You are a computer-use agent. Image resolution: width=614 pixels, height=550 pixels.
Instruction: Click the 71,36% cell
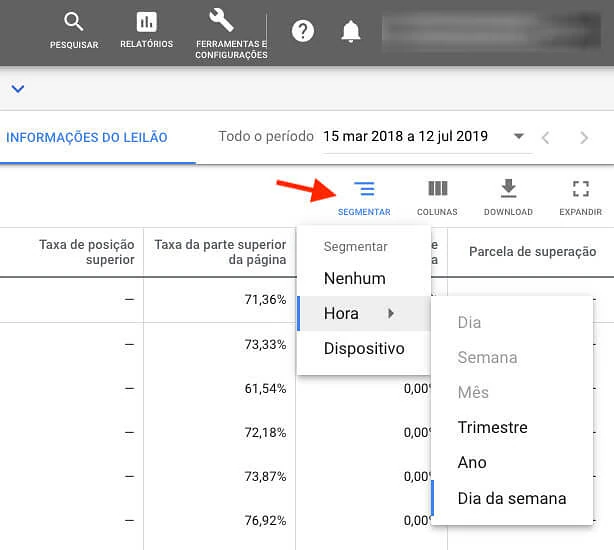[265, 300]
